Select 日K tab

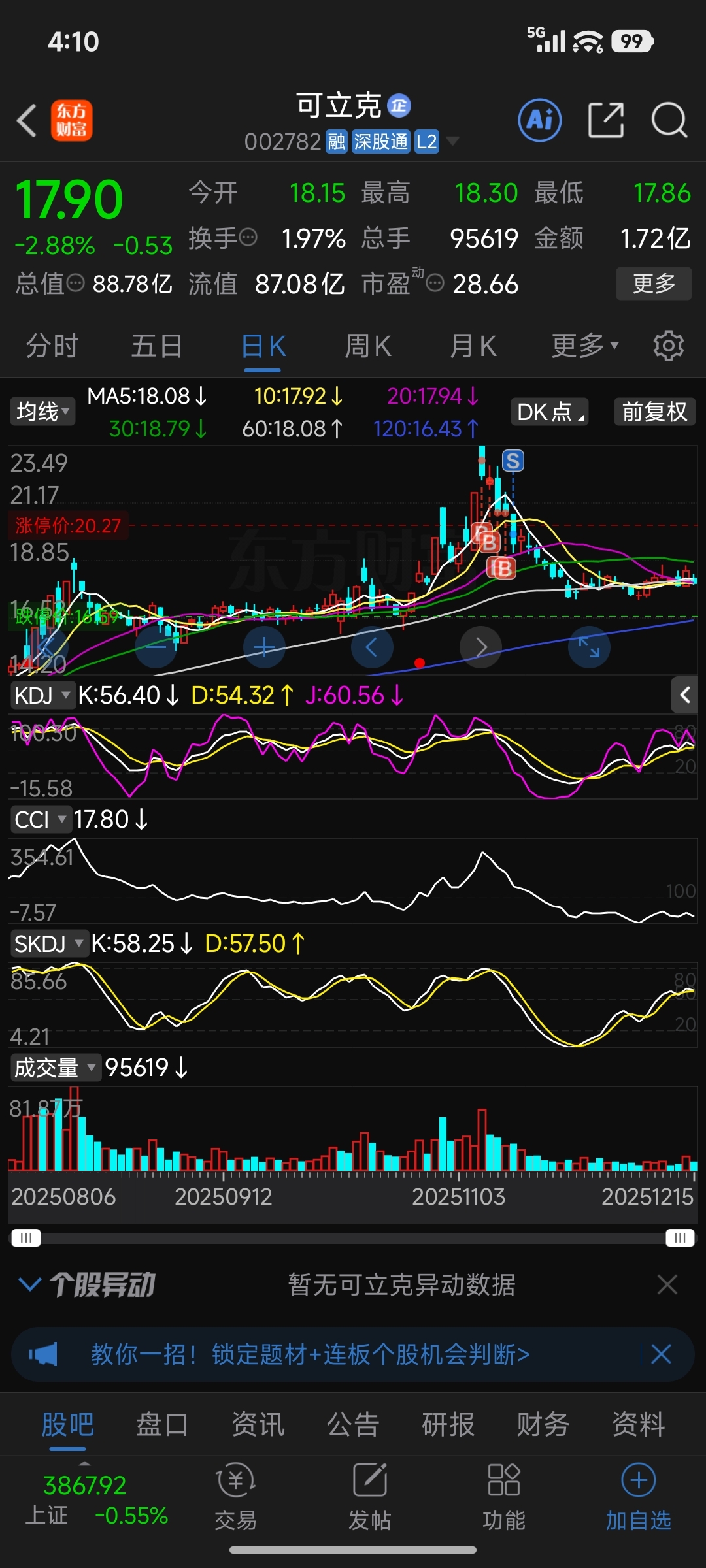263,345
